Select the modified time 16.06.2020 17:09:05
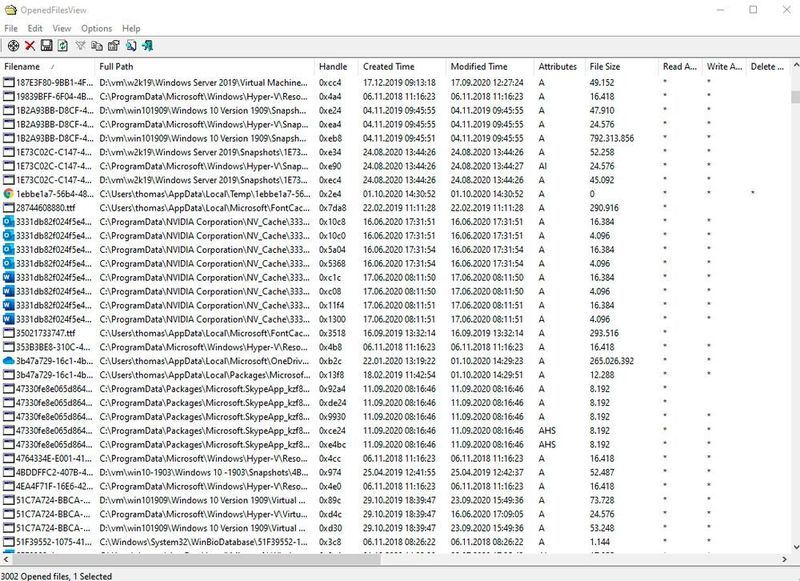 click(487, 514)
